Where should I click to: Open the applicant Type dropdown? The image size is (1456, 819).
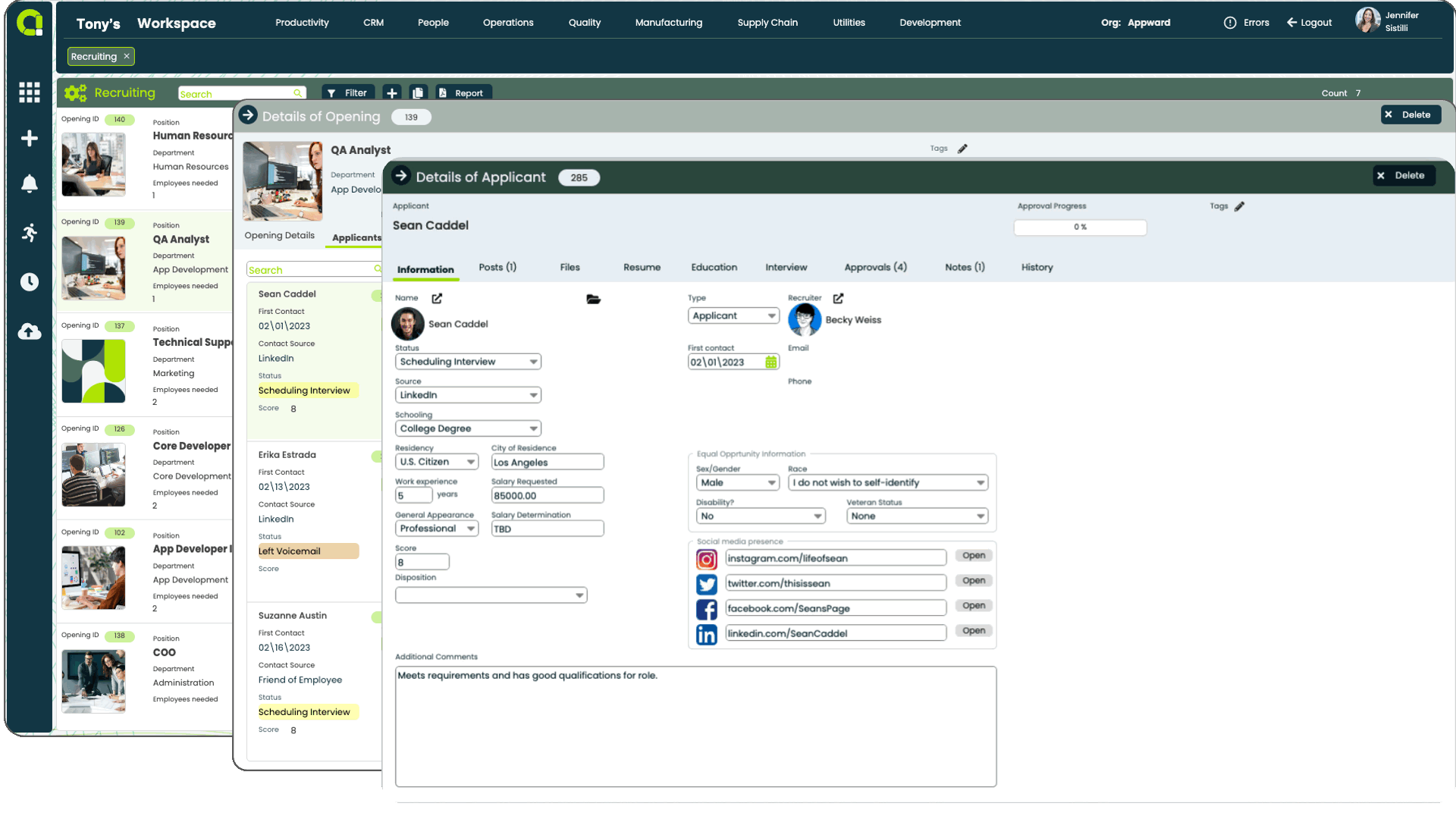tap(733, 315)
